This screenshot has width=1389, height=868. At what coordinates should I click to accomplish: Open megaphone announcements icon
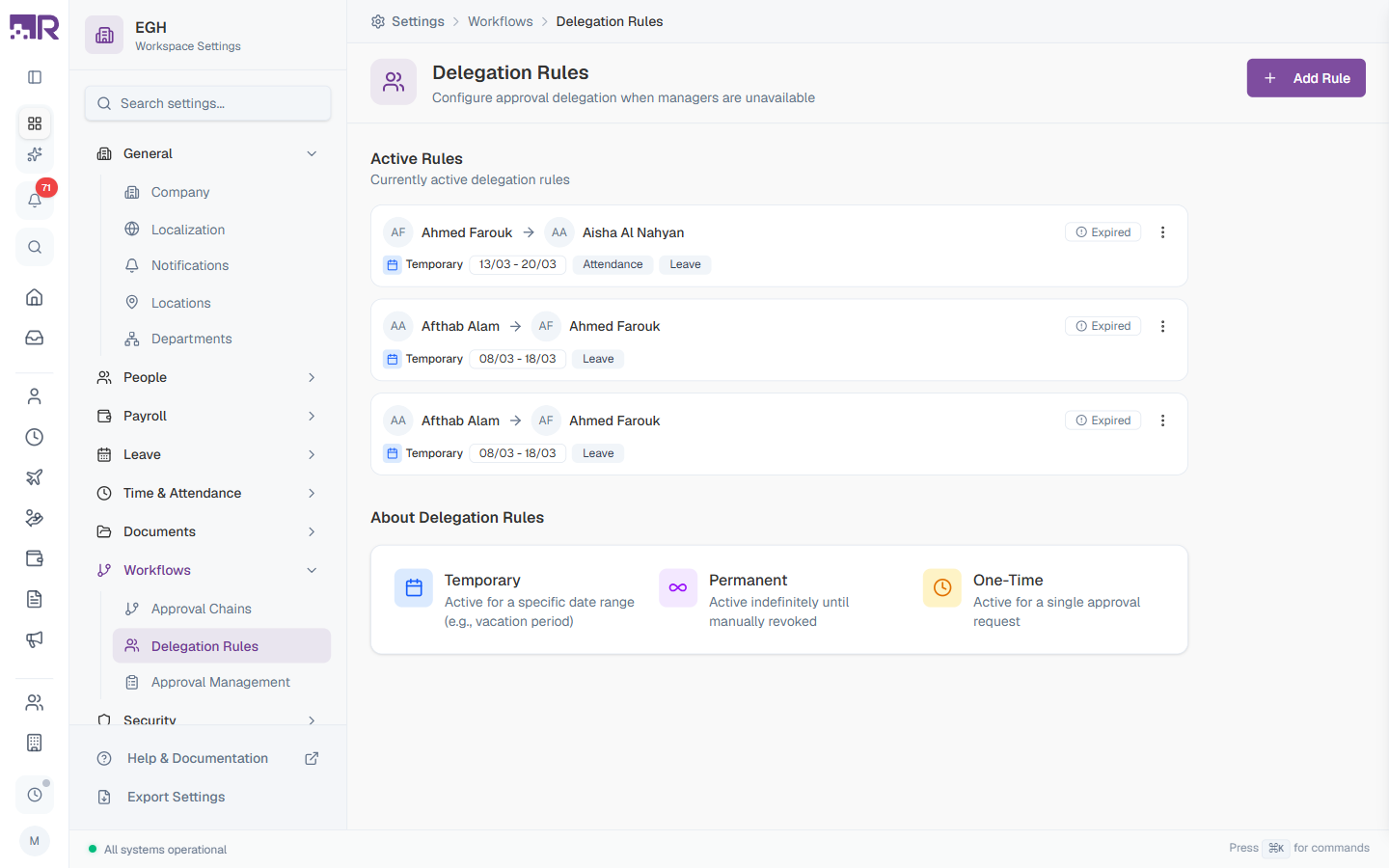35,639
